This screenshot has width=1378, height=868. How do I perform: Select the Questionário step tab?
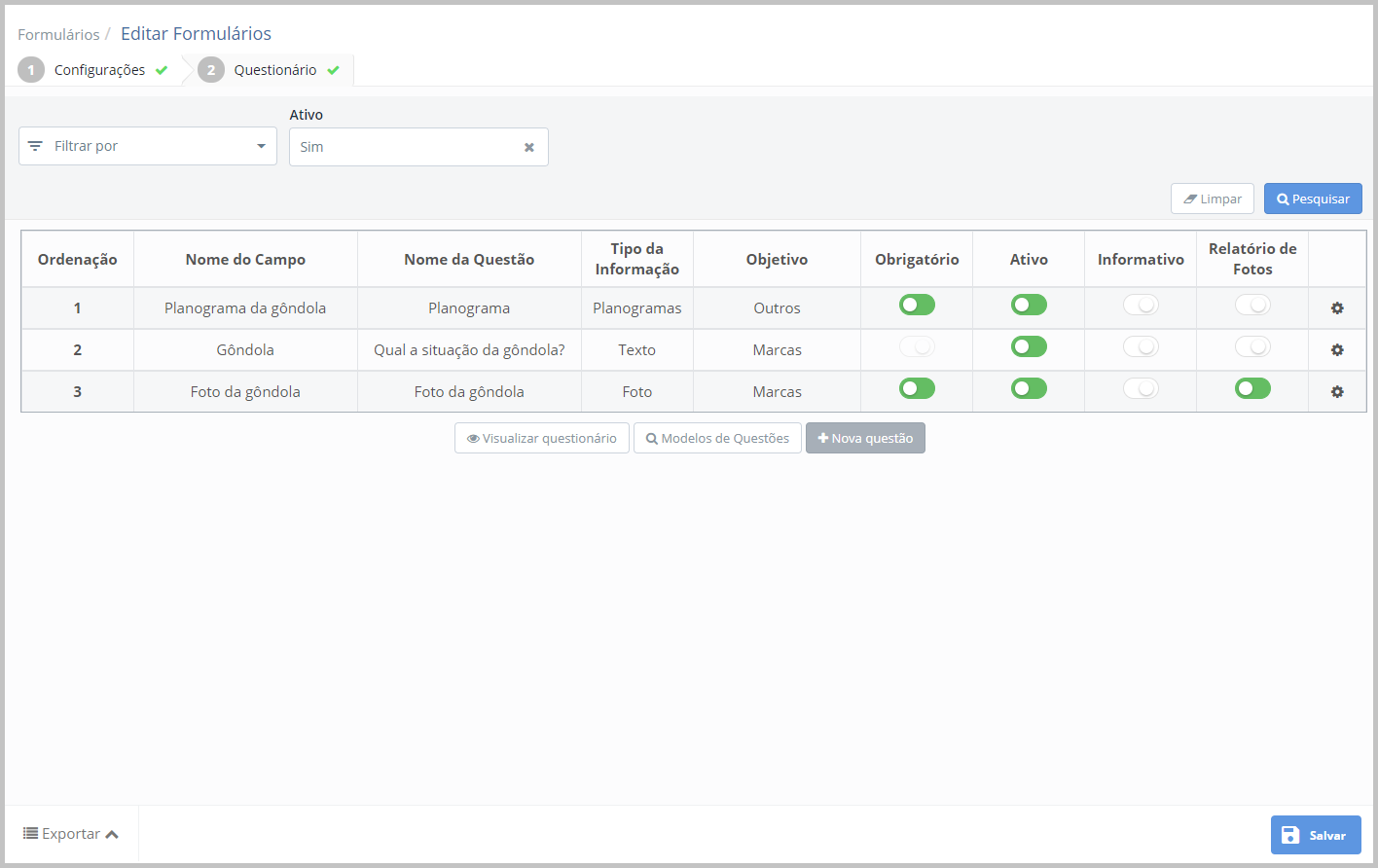pyautogui.click(x=274, y=70)
